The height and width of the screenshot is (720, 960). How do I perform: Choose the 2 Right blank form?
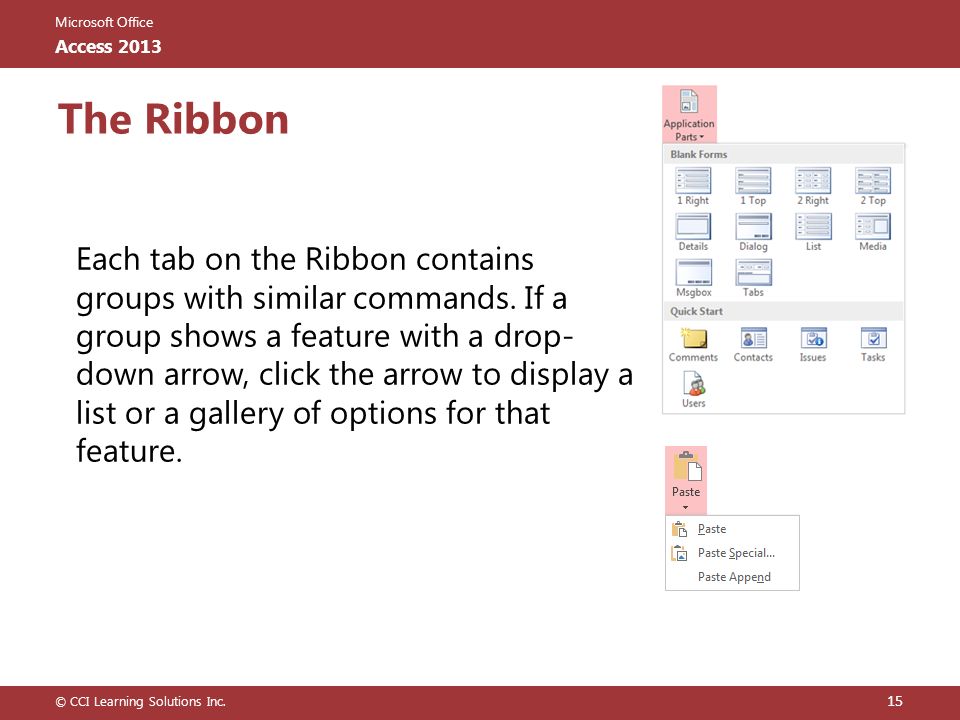point(813,187)
